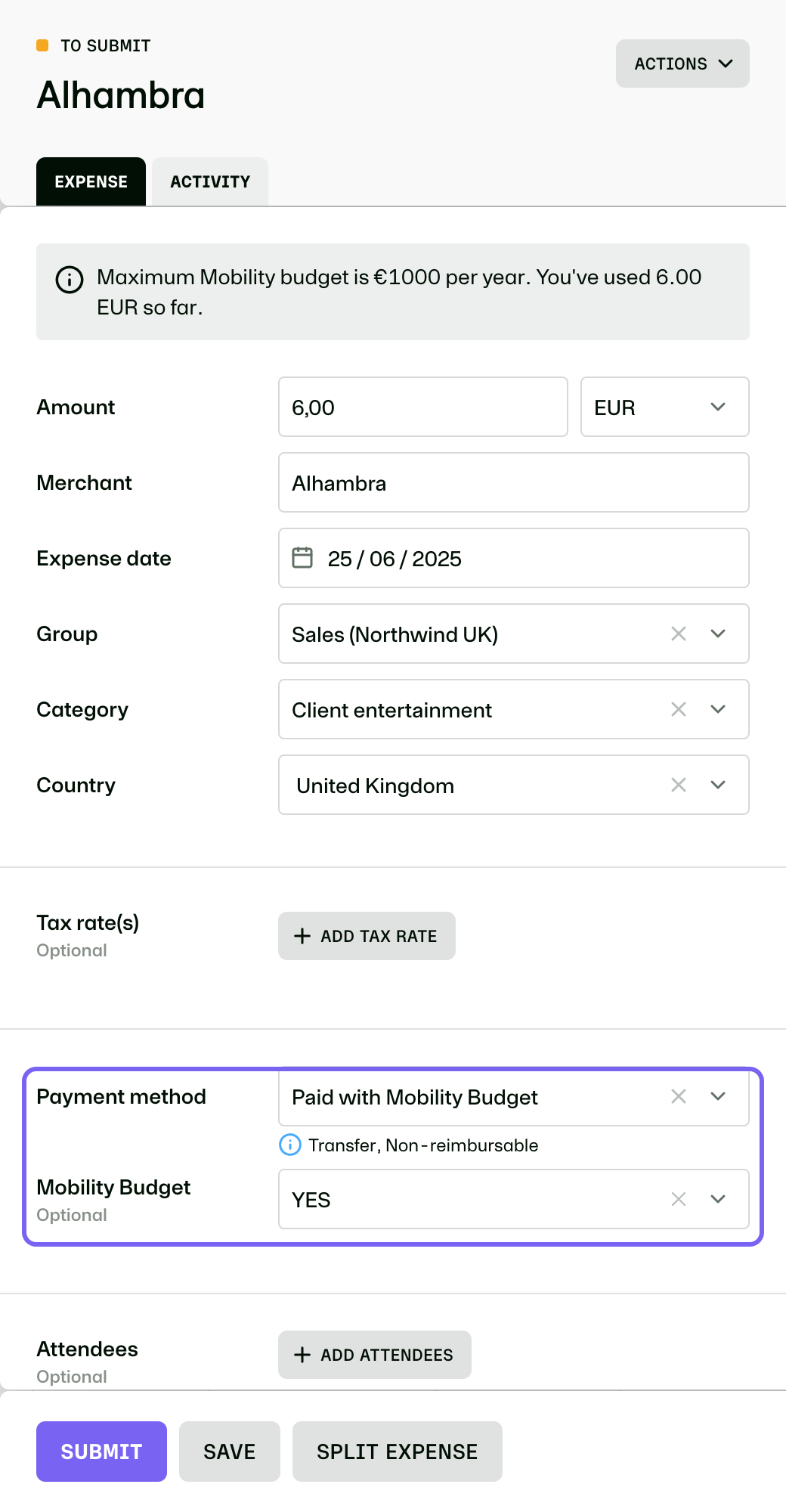Edit the Amount field showing 6,00

tap(423, 407)
